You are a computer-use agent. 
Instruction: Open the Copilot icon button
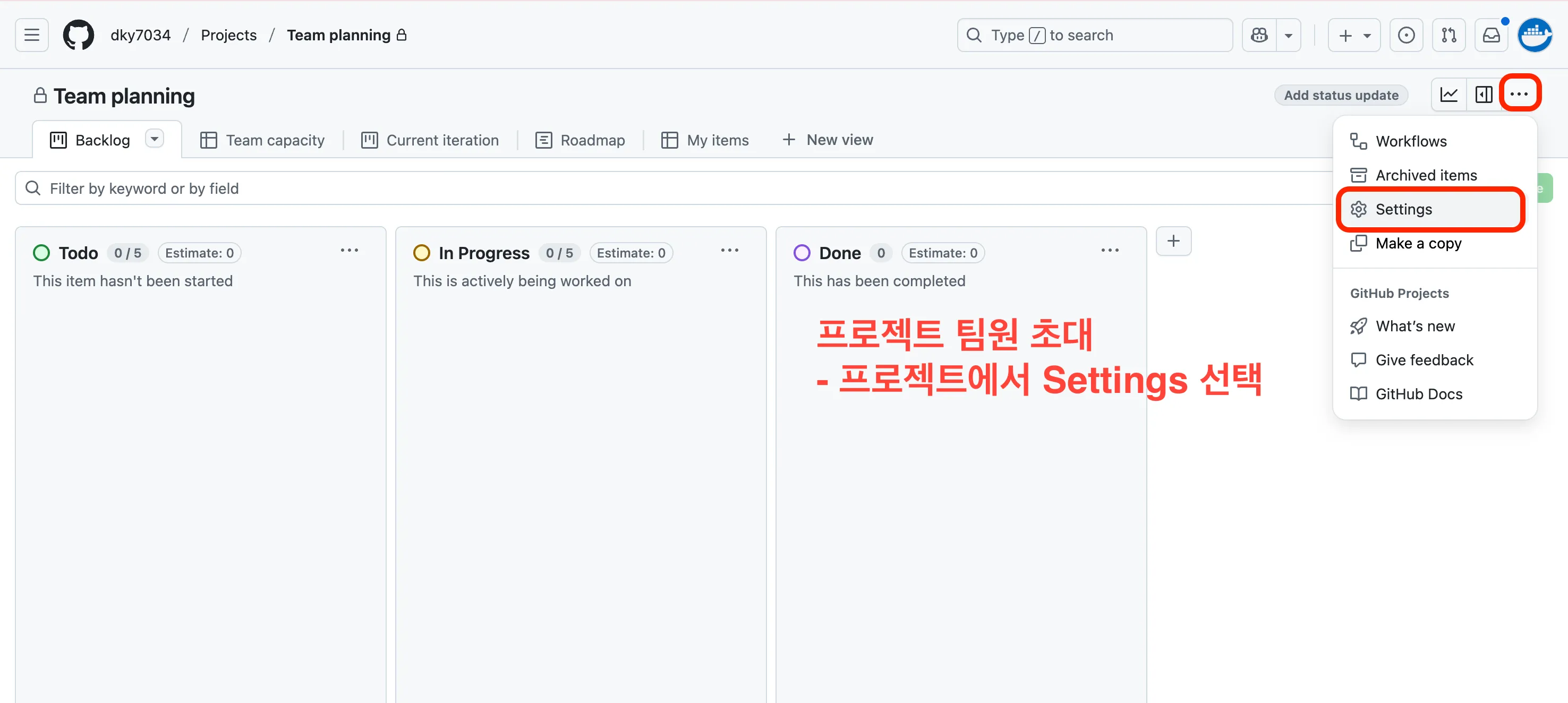[1259, 35]
